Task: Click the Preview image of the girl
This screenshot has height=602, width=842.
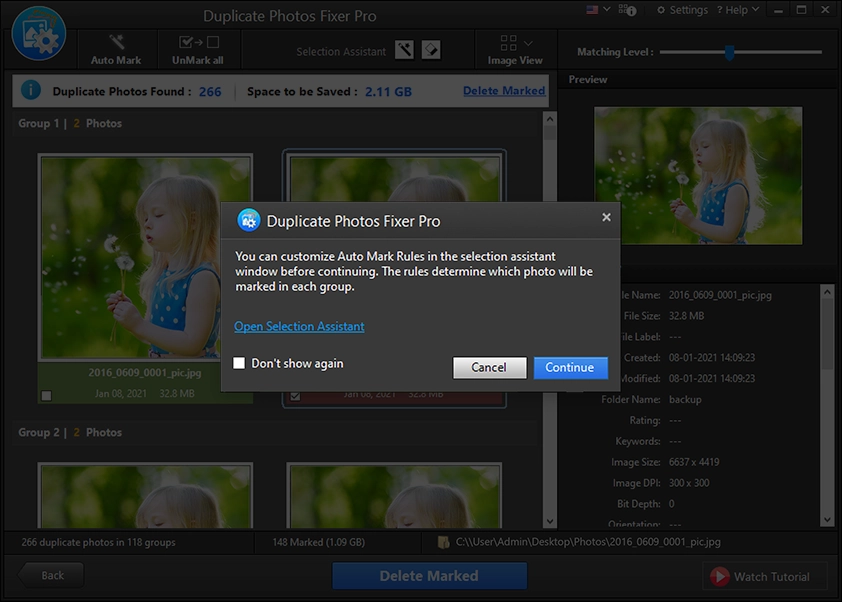Action: [x=698, y=176]
